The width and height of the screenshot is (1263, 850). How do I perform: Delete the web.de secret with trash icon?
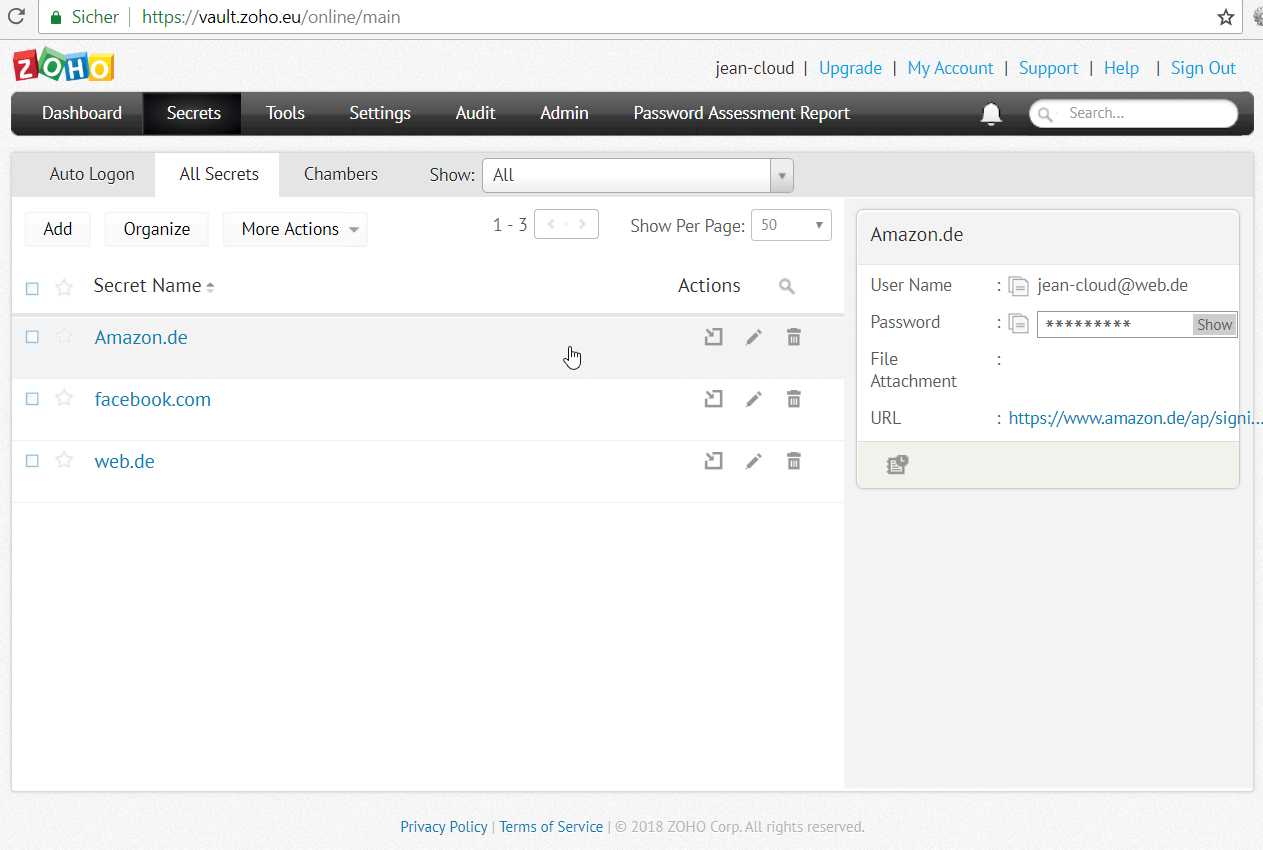[793, 461]
